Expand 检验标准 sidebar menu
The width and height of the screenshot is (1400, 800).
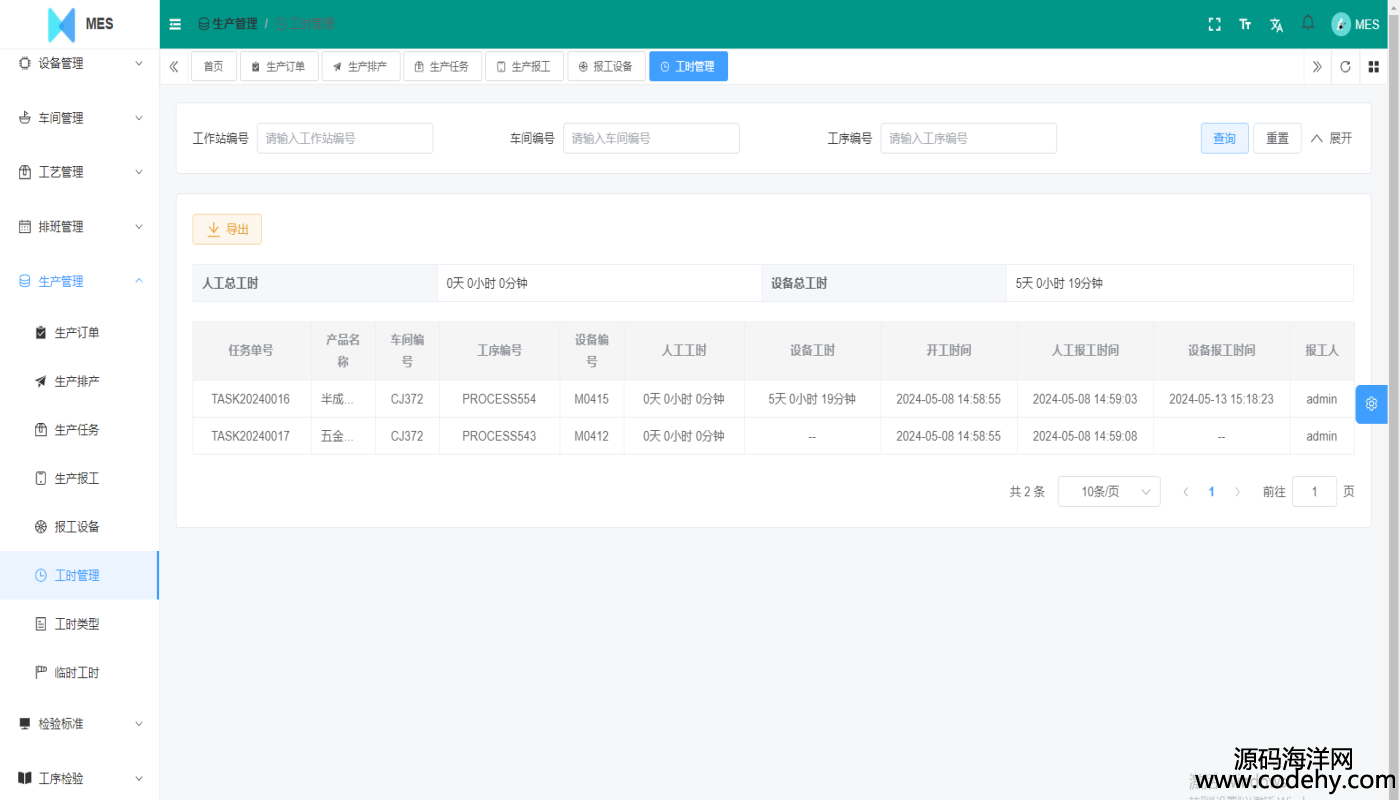click(x=80, y=724)
